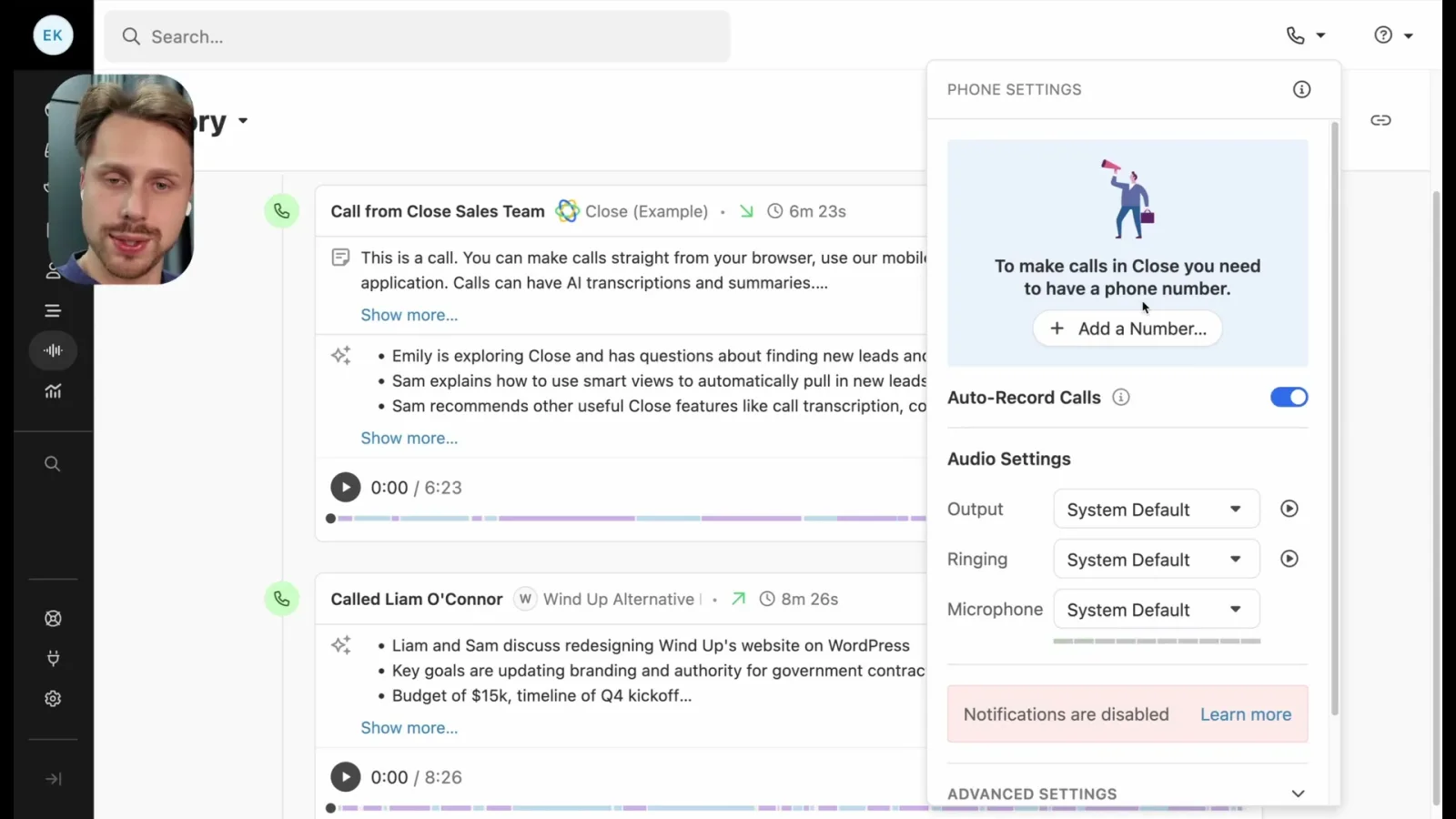The width and height of the screenshot is (1456, 819).
Task: Play the 8:26 call recording
Action: coord(345,777)
